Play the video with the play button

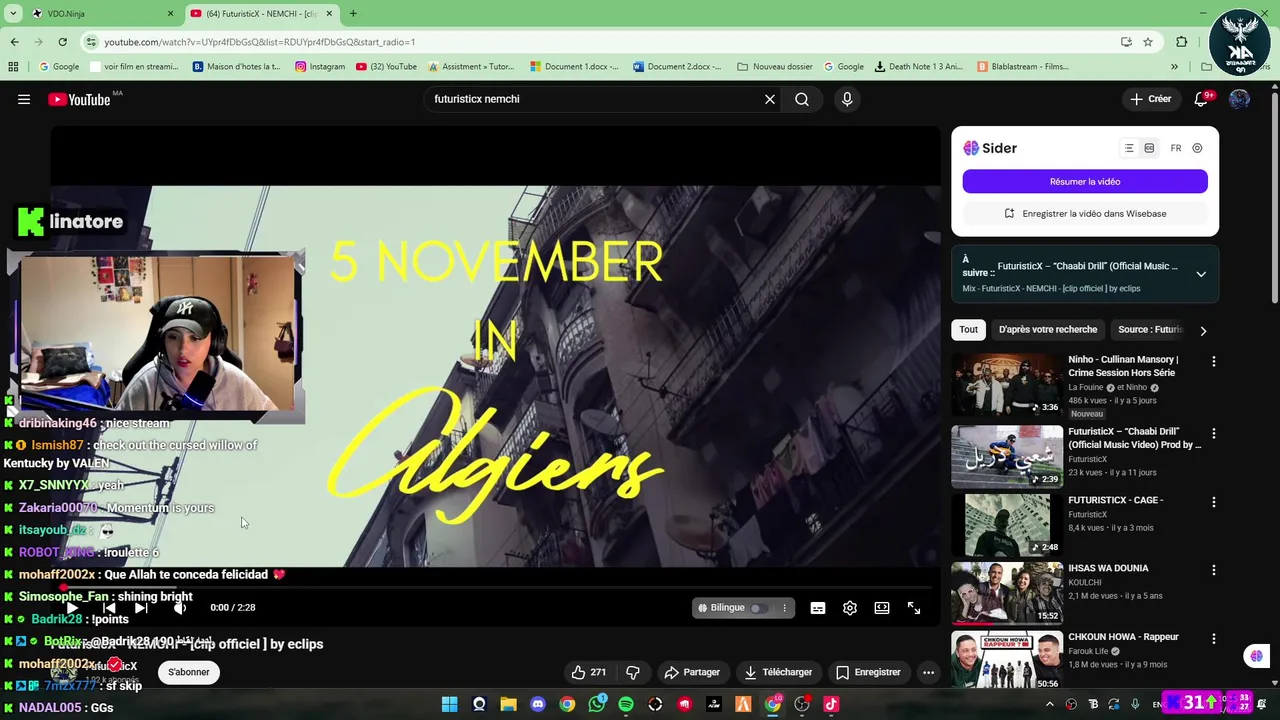click(x=72, y=607)
